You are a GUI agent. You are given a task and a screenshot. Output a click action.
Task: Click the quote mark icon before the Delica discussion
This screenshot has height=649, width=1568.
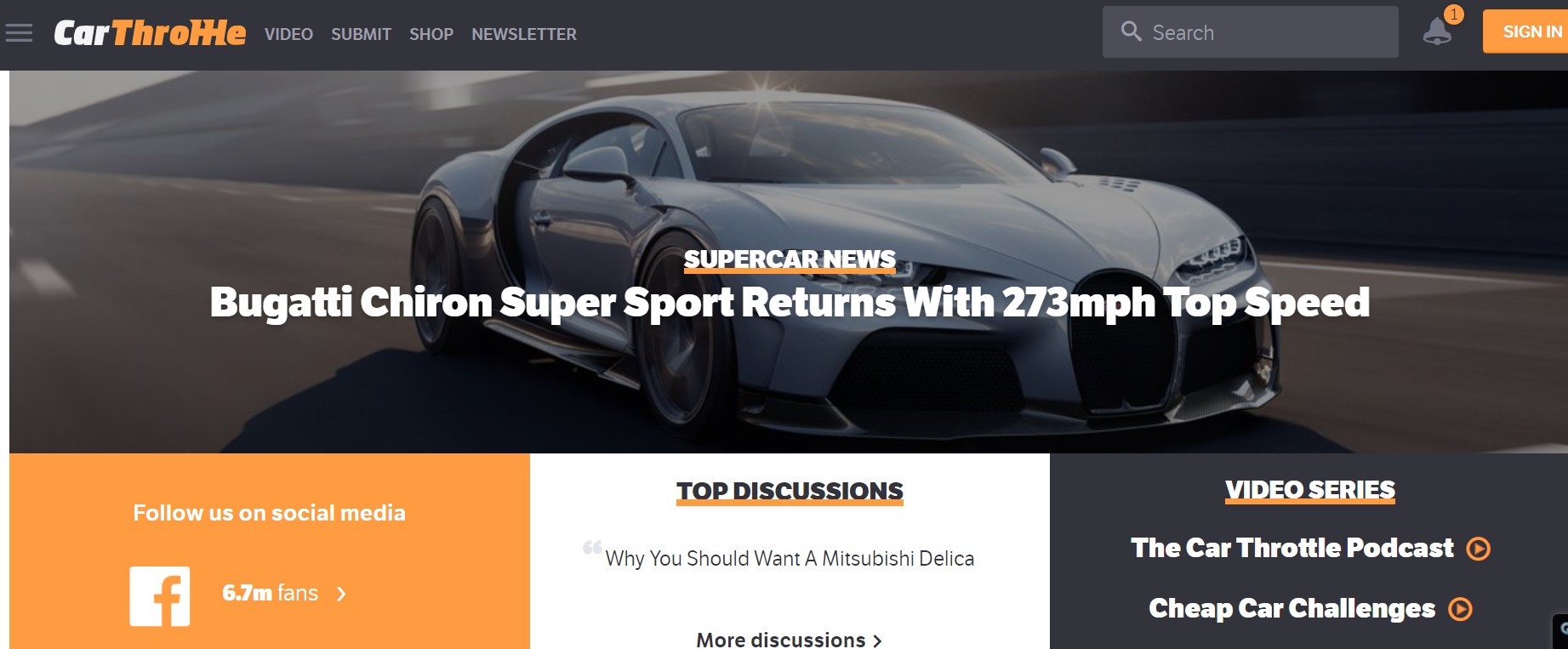pos(592,547)
